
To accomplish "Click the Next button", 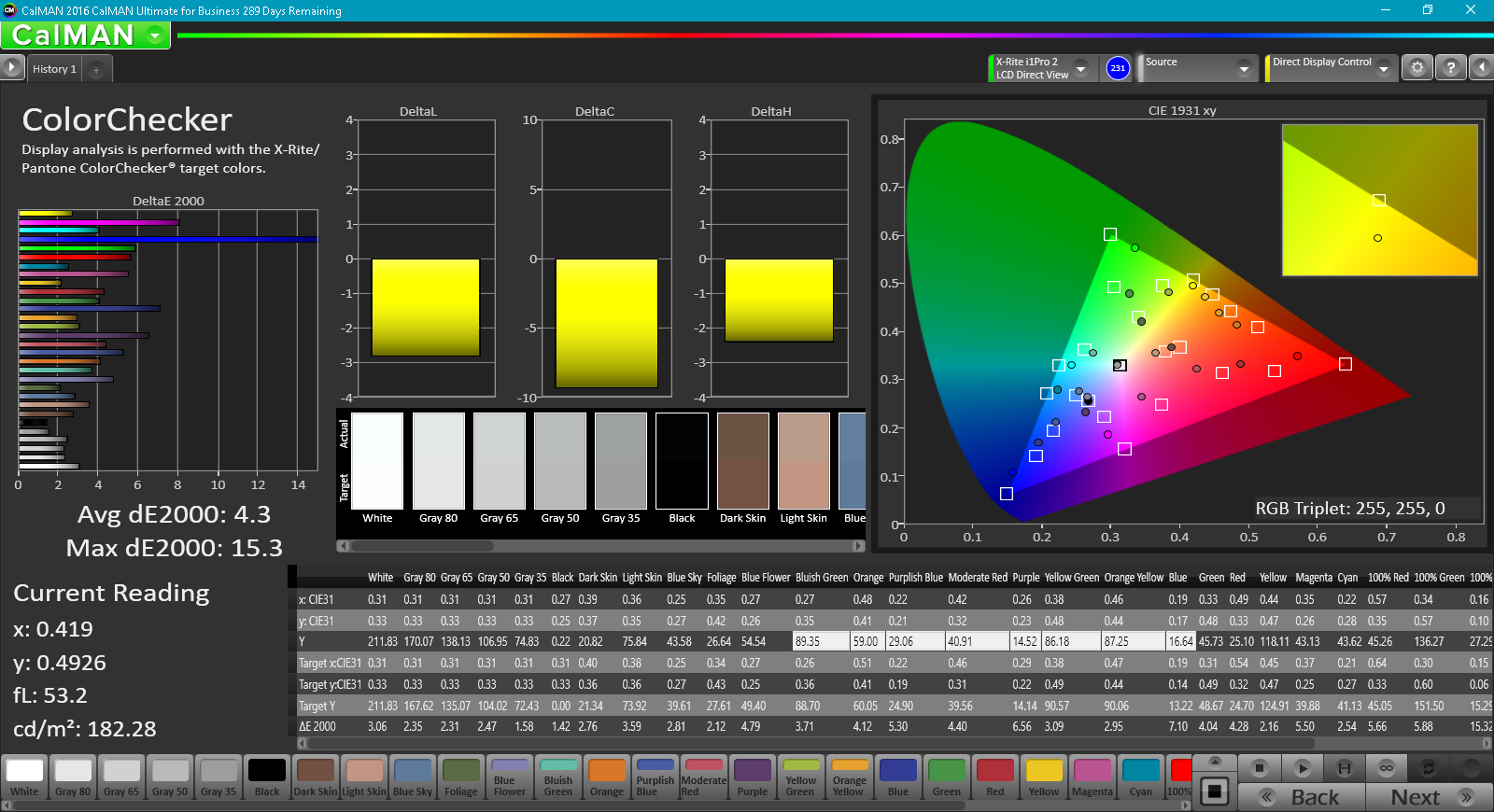I will tap(1429, 797).
